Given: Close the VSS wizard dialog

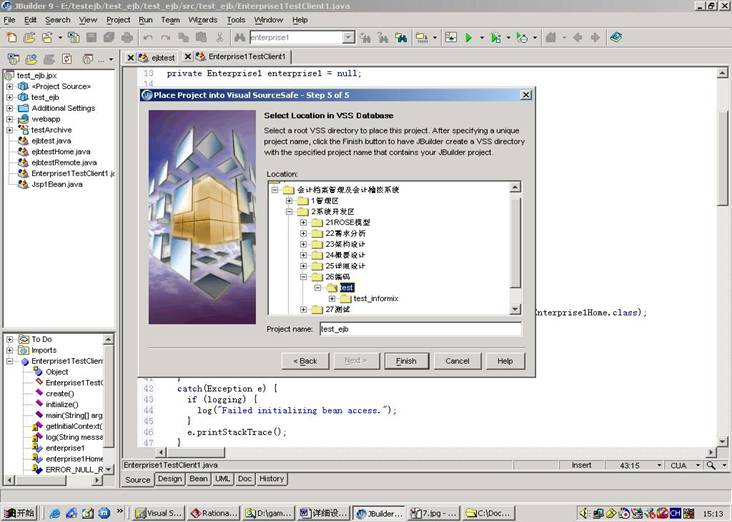Looking at the screenshot, I should (x=526, y=95).
